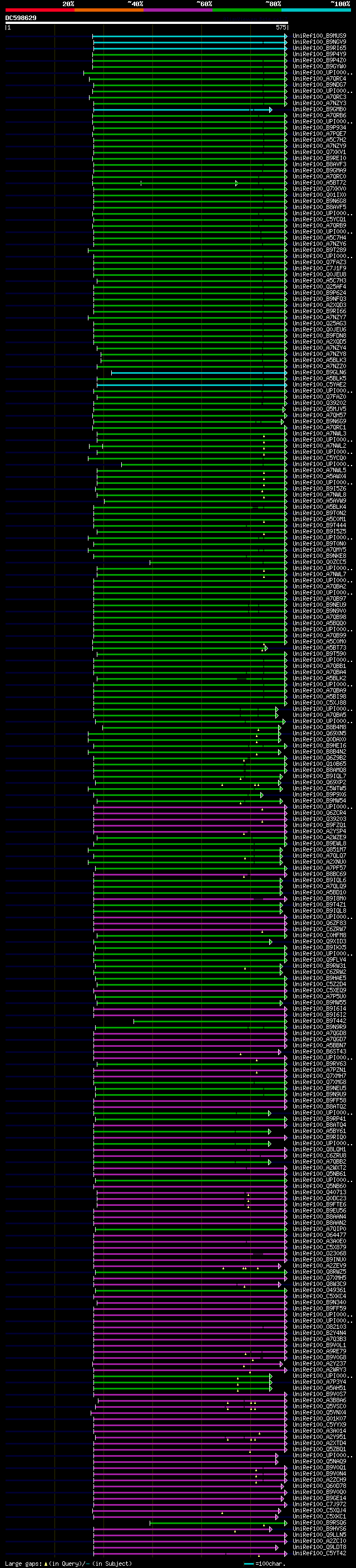Click the green ~80% identity legend segment
356x1568 pixels.
[x=247, y=10]
